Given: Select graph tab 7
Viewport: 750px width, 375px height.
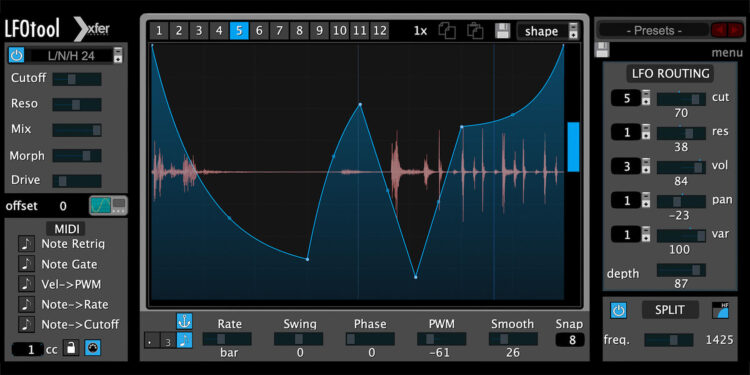Looking at the screenshot, I should [279, 31].
